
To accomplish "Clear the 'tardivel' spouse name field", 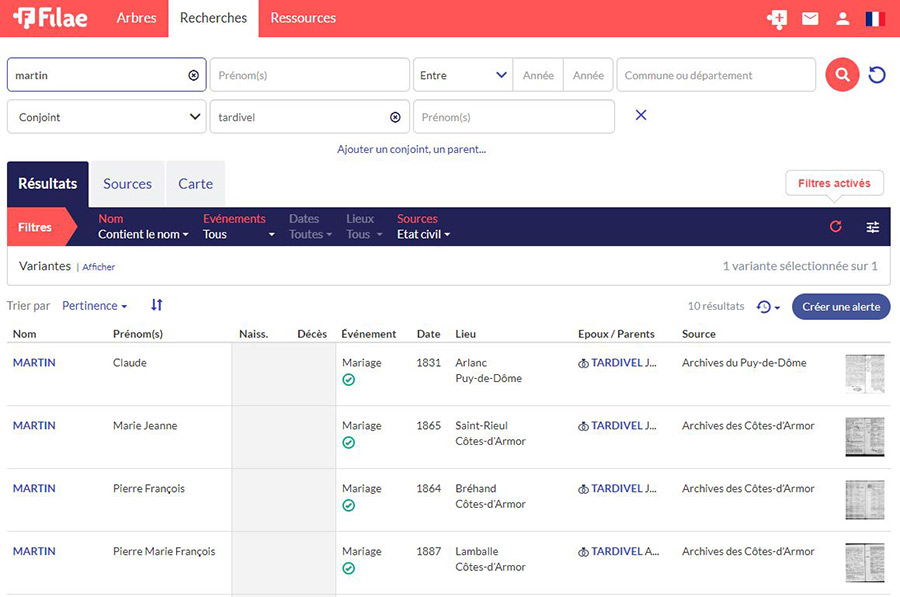I will coord(395,117).
